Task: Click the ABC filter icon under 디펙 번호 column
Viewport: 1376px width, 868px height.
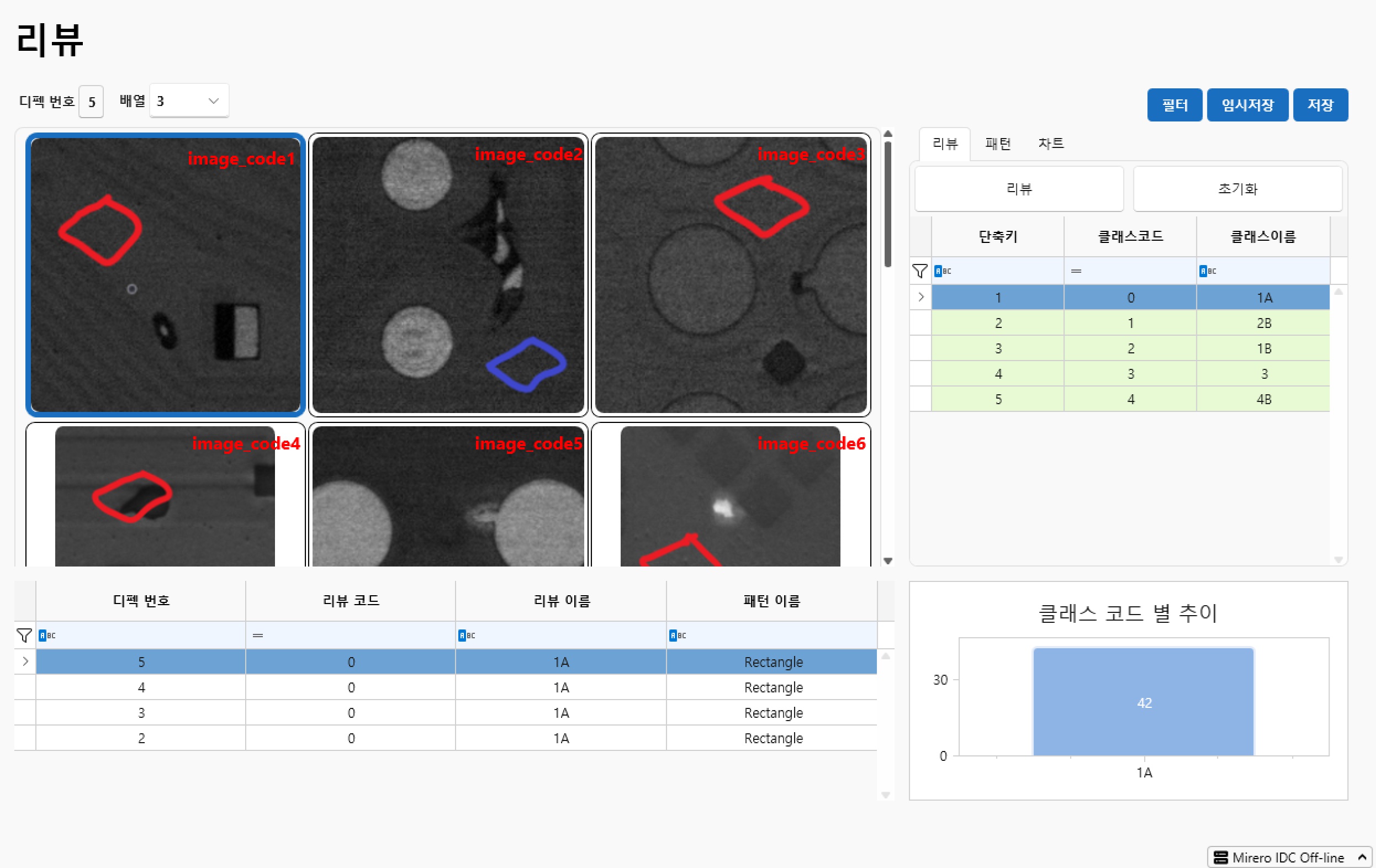Action: [47, 635]
